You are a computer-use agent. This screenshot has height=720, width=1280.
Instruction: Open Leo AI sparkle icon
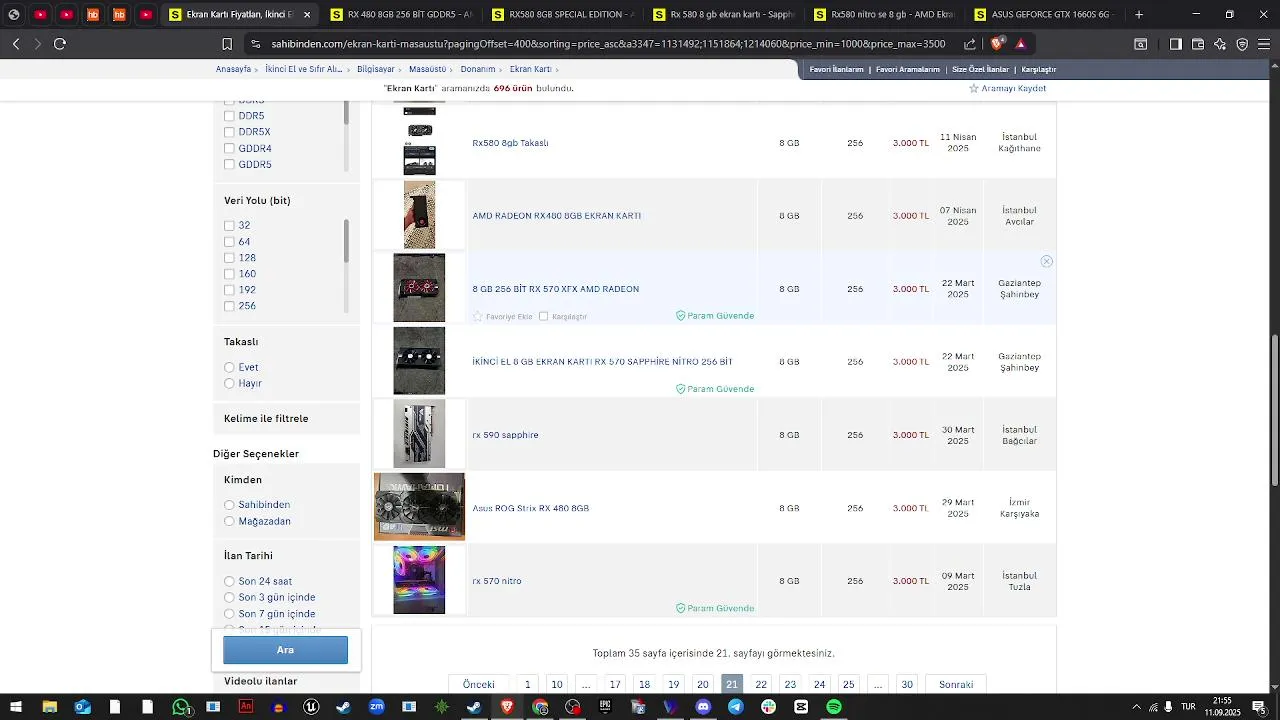1220,44
